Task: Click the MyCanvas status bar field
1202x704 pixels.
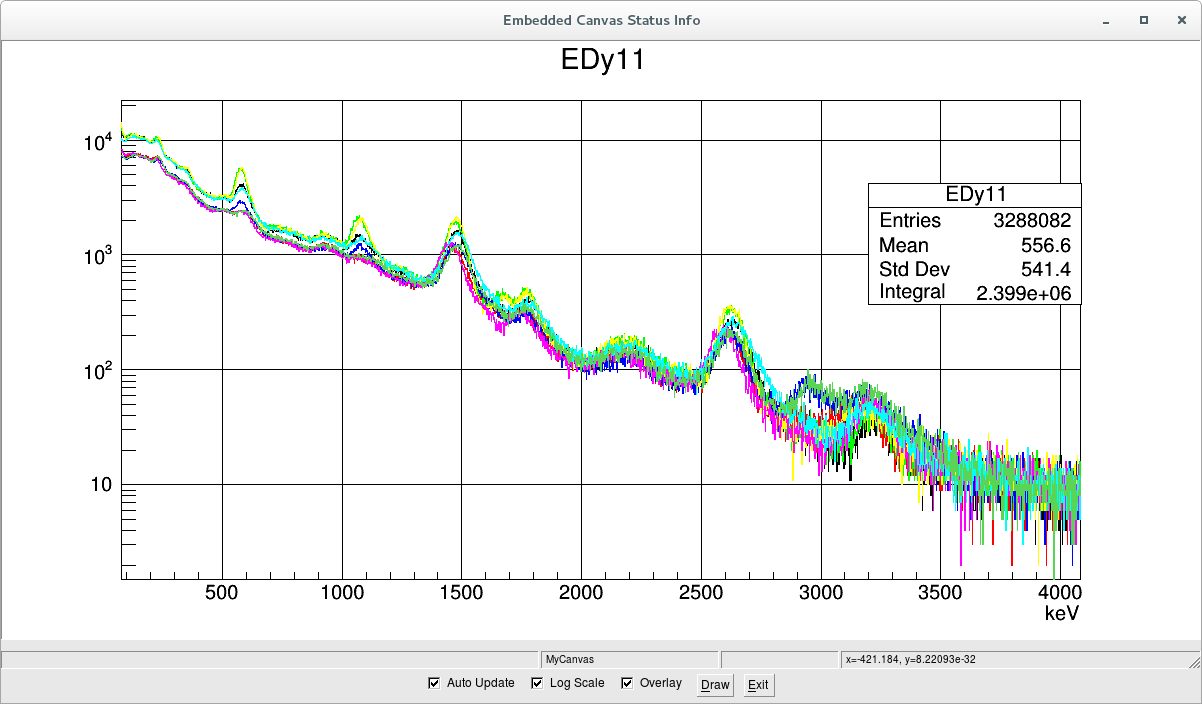Action: (629, 660)
